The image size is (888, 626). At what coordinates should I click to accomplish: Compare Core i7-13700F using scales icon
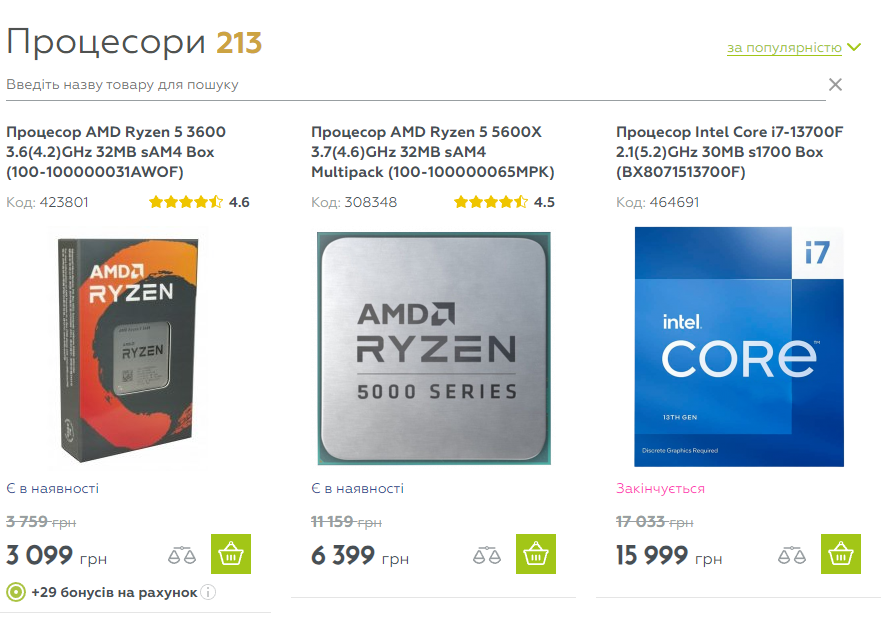792,556
